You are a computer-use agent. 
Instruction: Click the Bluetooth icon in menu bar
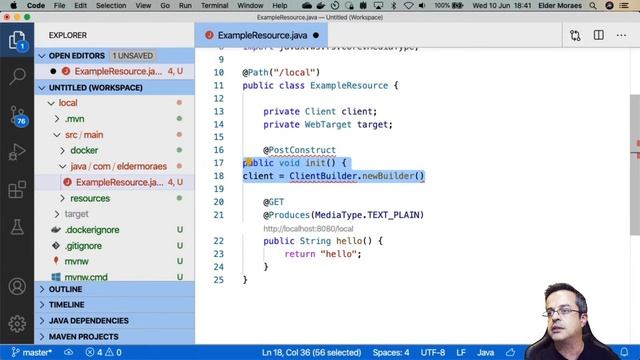coord(394,6)
